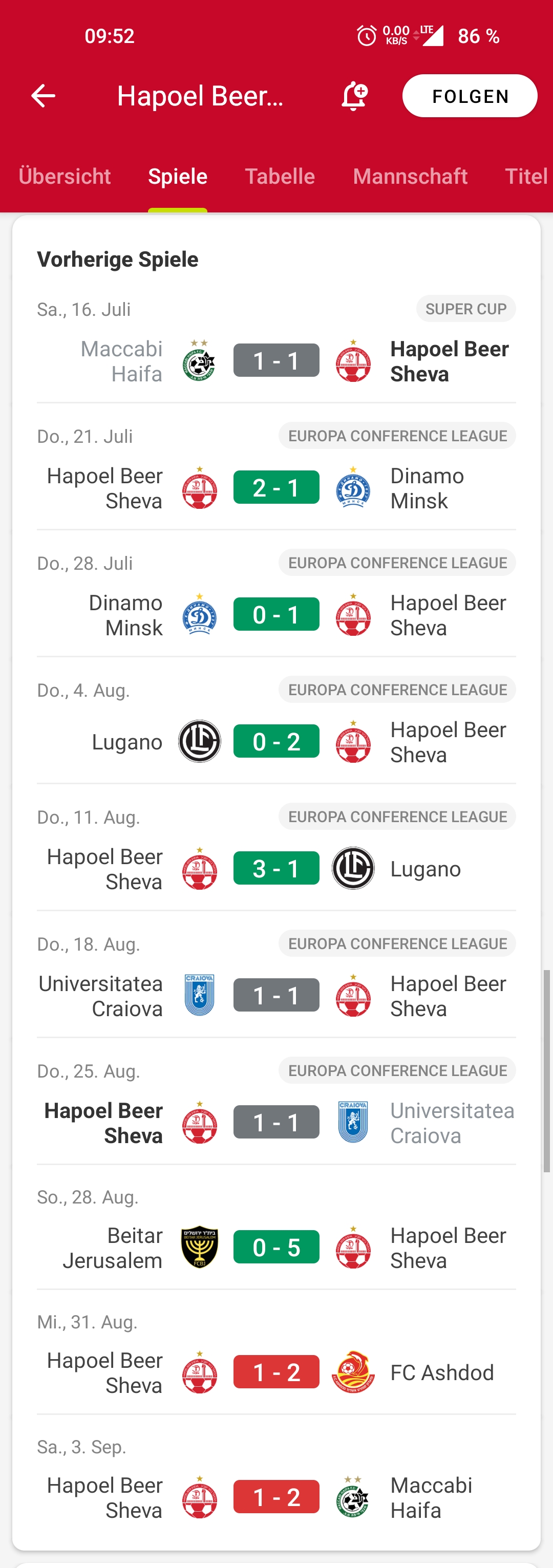Open the Mannschaft tab
This screenshot has width=553, height=1568.
410,177
